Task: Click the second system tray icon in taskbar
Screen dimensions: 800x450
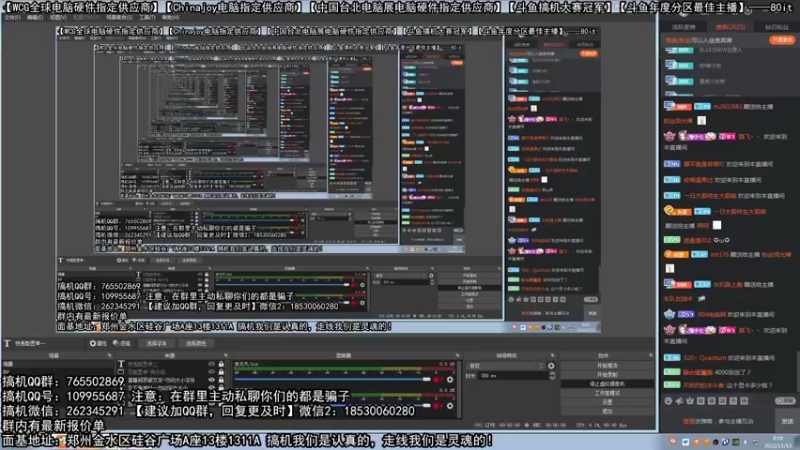Action: (x=685, y=442)
